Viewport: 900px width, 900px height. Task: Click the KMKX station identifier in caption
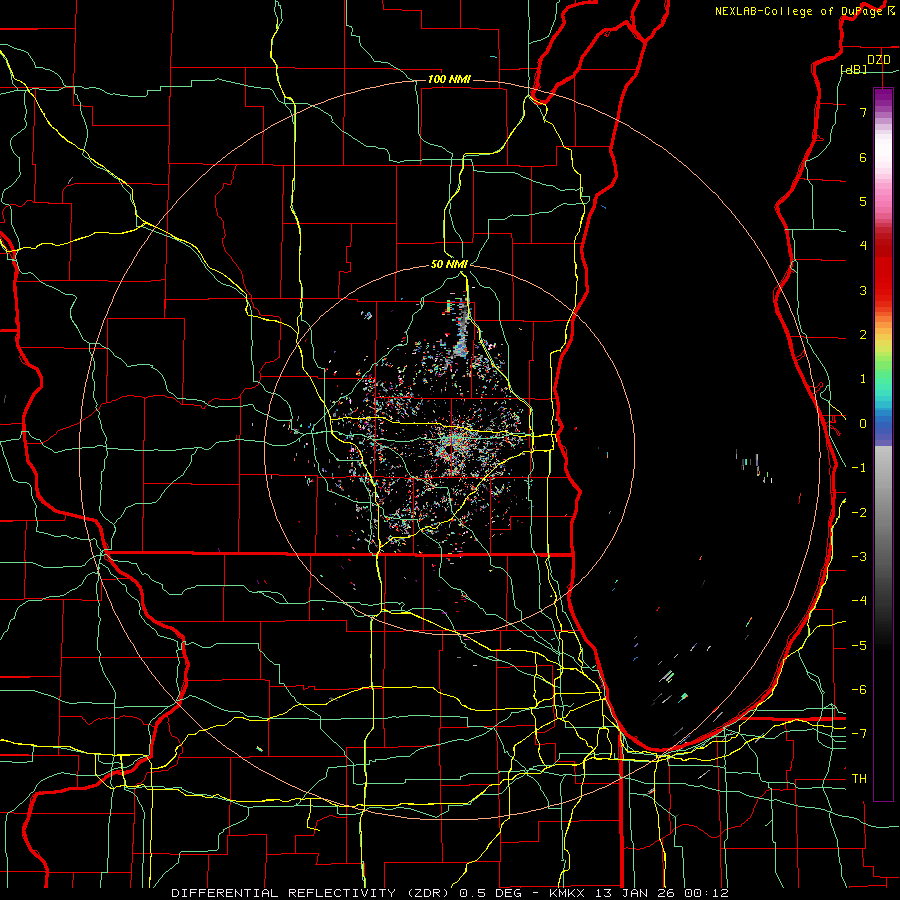click(x=567, y=893)
